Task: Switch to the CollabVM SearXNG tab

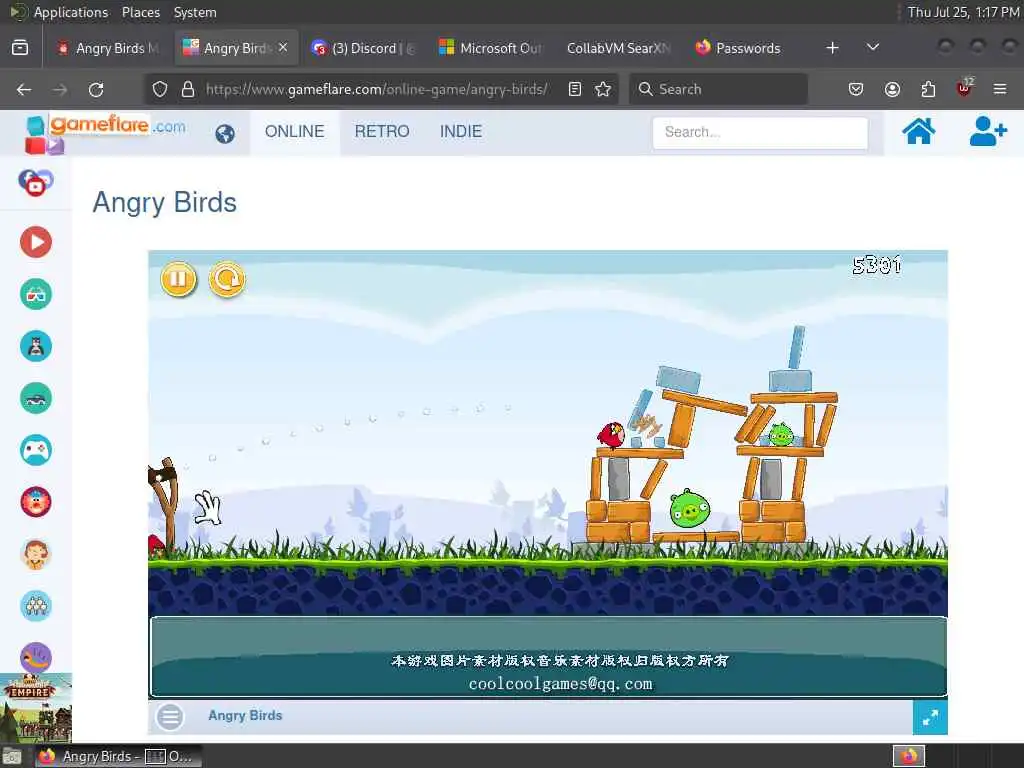Action: [618, 48]
